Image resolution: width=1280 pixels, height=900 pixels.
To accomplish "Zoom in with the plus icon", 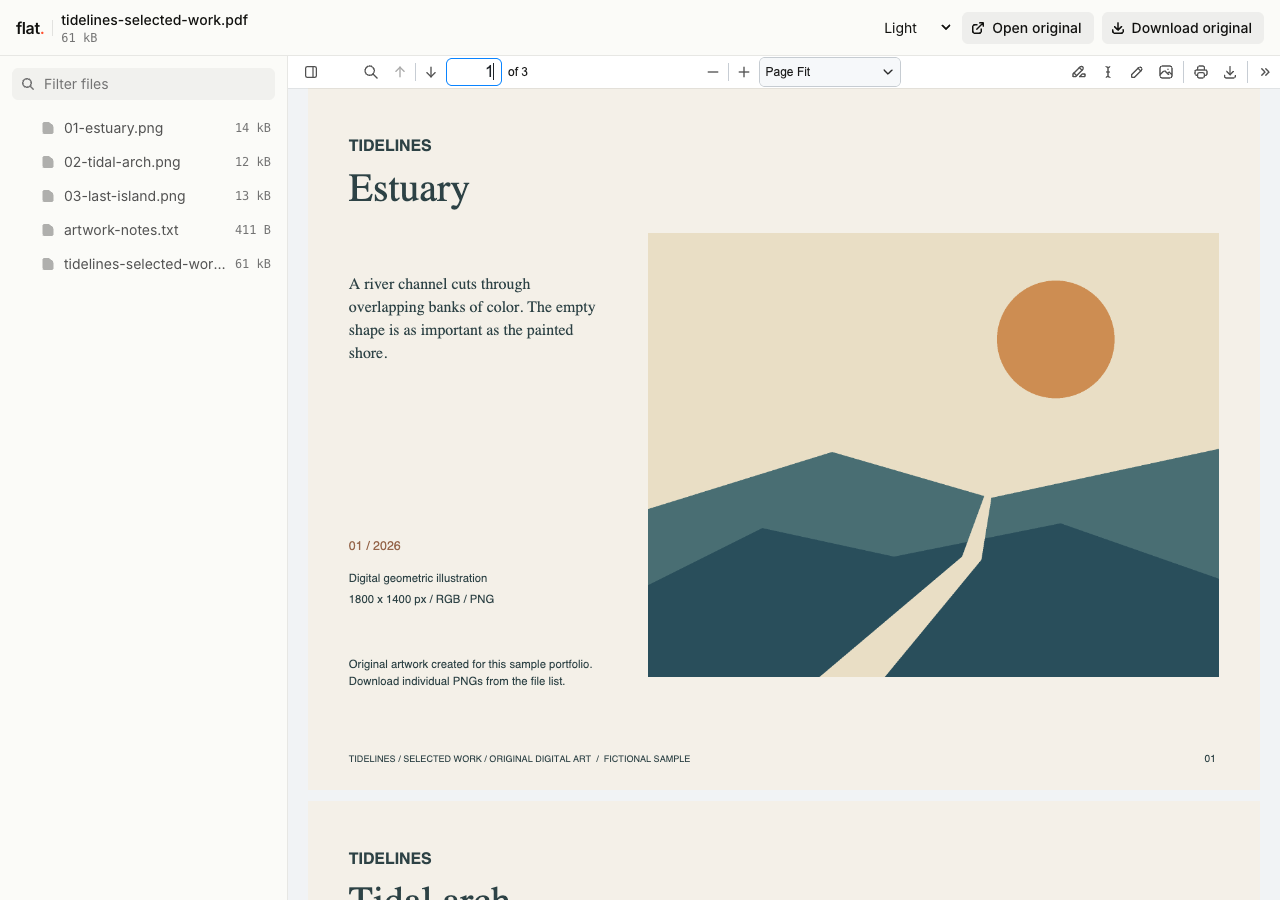I will (744, 72).
